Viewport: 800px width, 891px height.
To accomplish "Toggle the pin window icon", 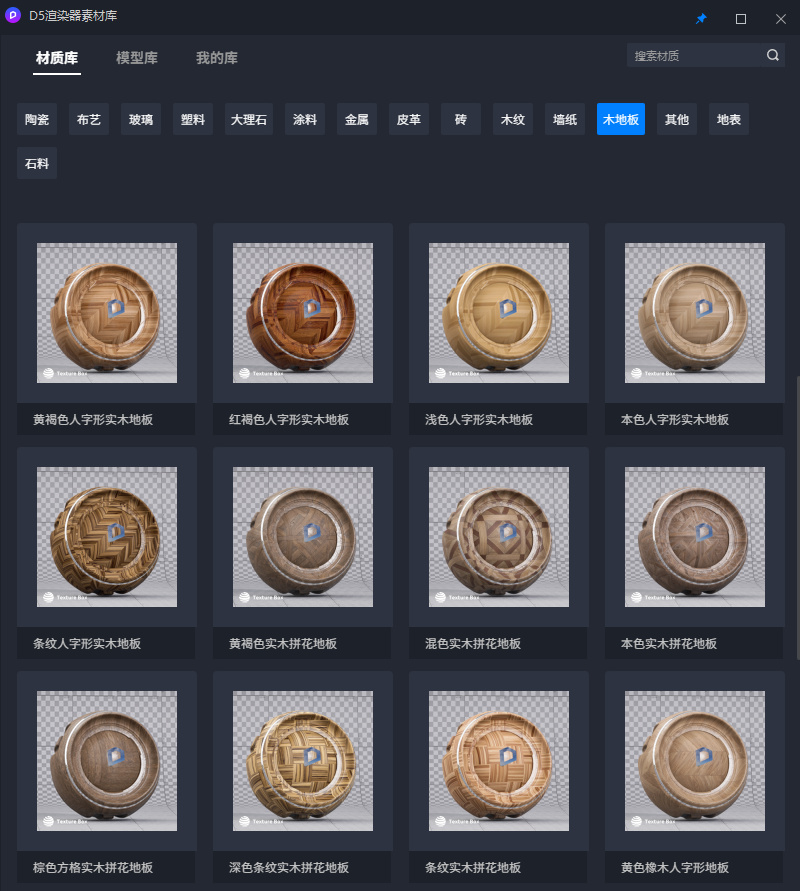I will [701, 18].
